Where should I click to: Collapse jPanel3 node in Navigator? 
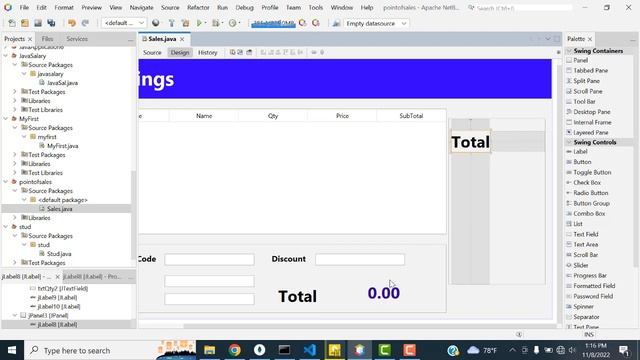[x=15, y=316]
